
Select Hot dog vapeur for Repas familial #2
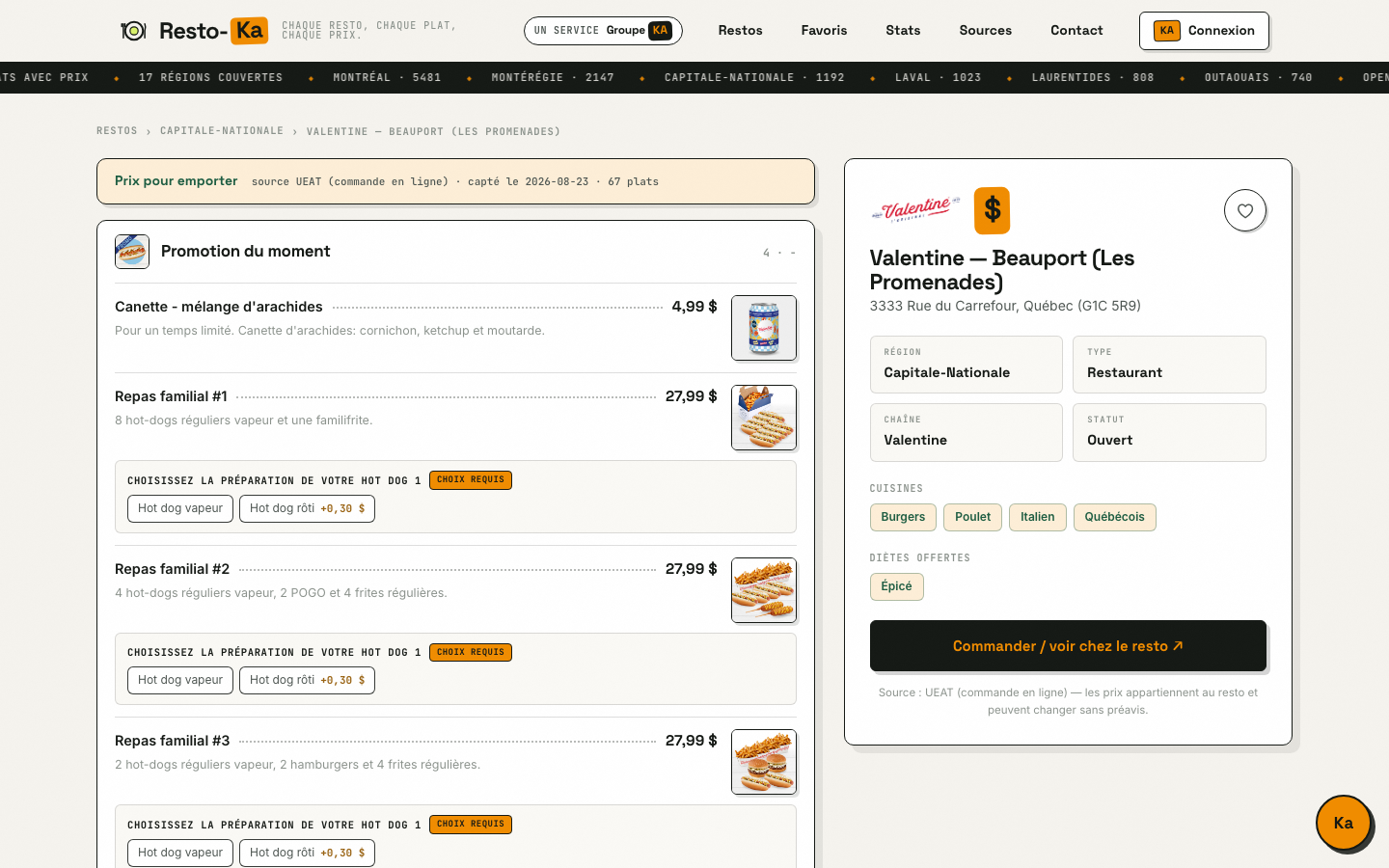(x=180, y=680)
